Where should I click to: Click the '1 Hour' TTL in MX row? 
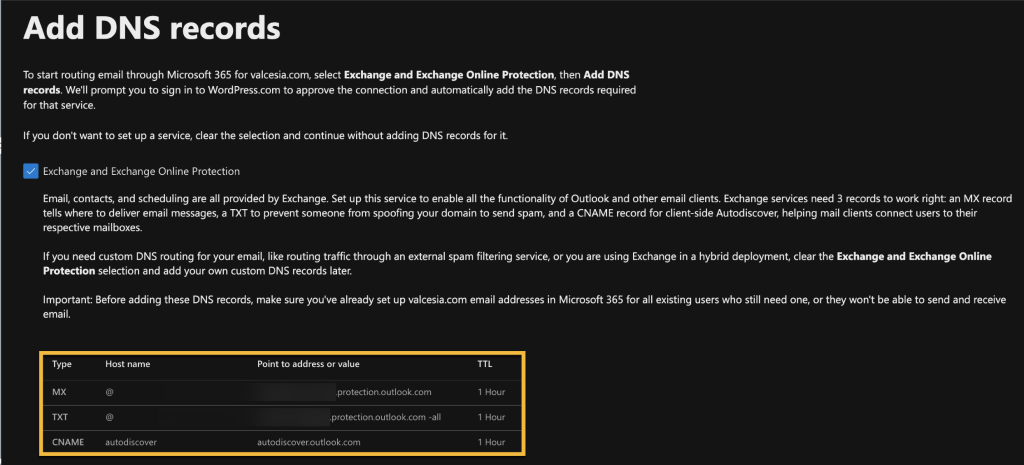(491, 391)
